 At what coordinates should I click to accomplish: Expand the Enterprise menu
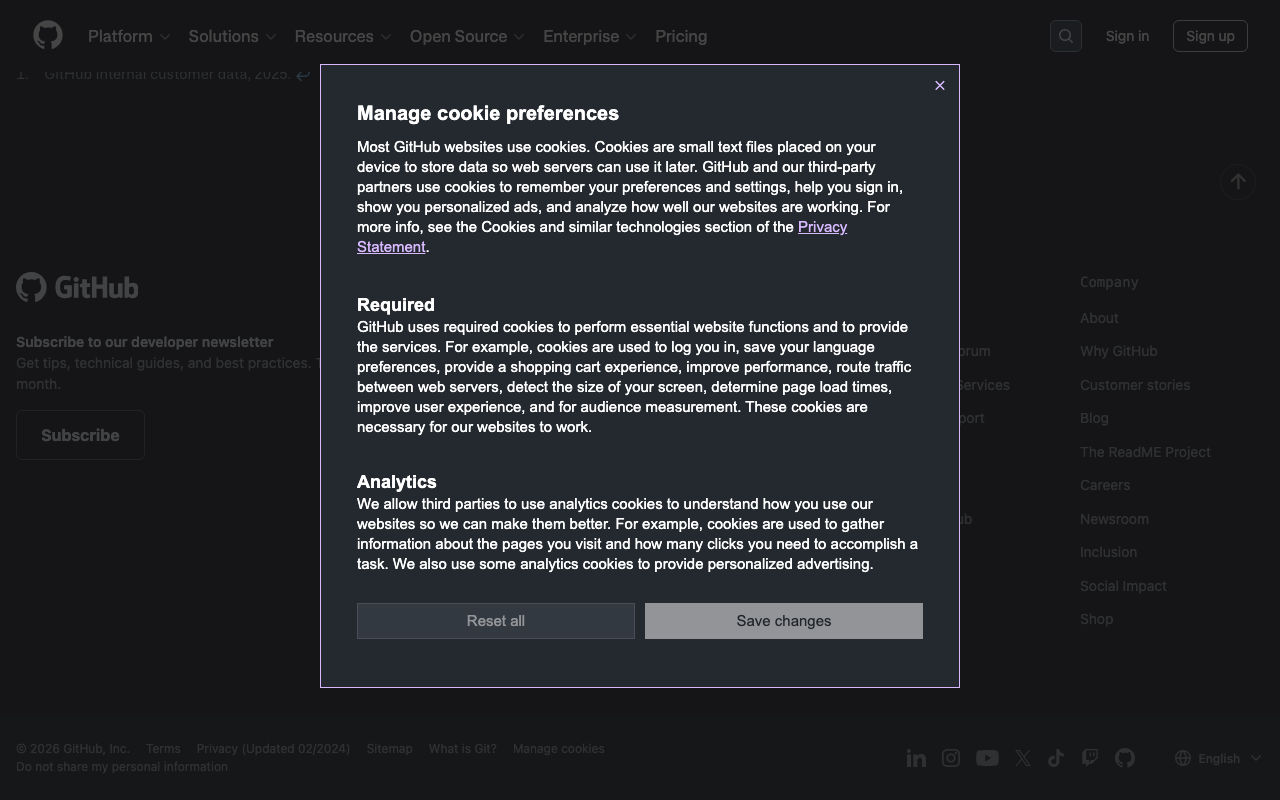click(590, 36)
